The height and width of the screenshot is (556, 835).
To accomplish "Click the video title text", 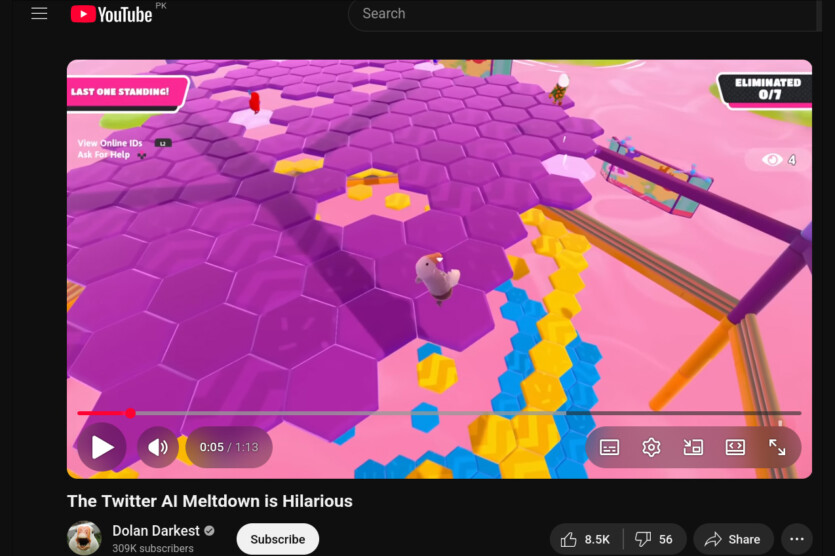I will (210, 501).
